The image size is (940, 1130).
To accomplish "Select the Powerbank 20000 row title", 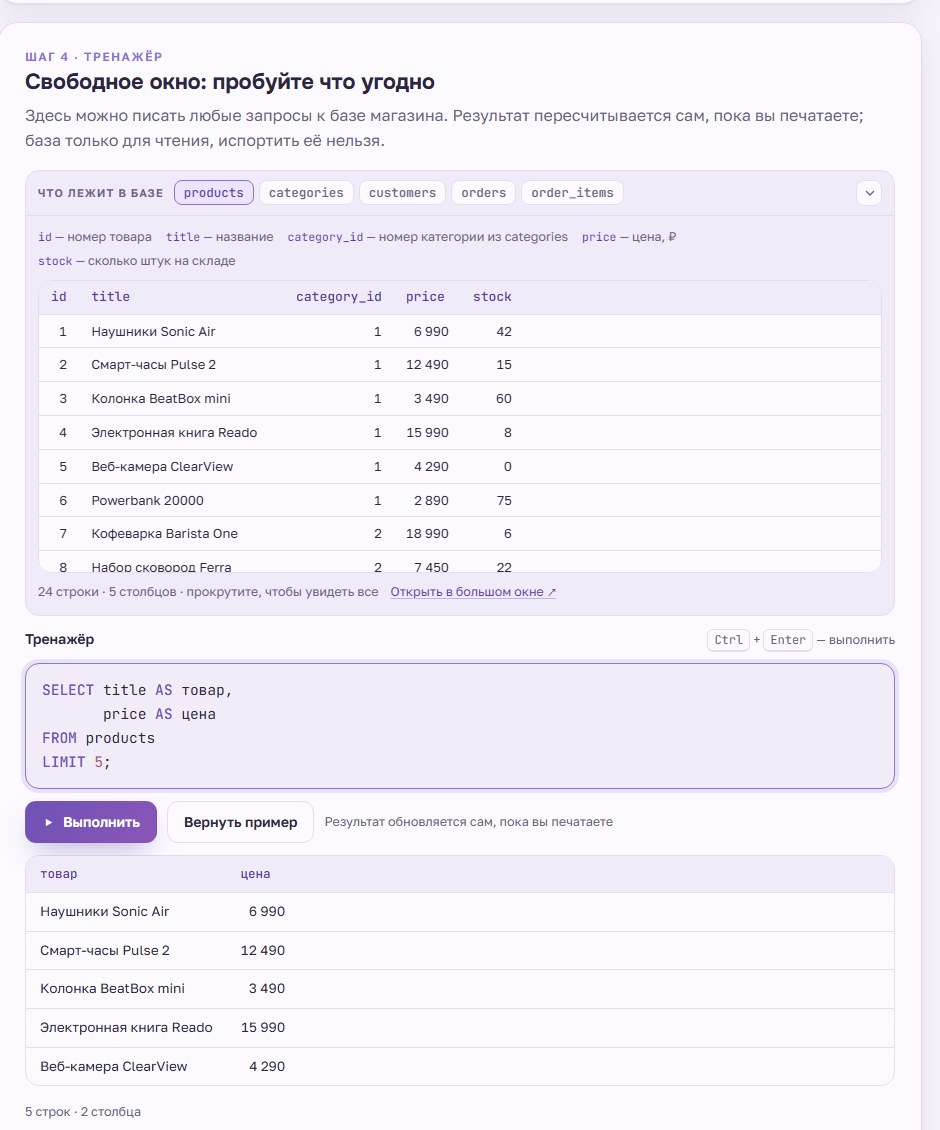I will point(148,500).
